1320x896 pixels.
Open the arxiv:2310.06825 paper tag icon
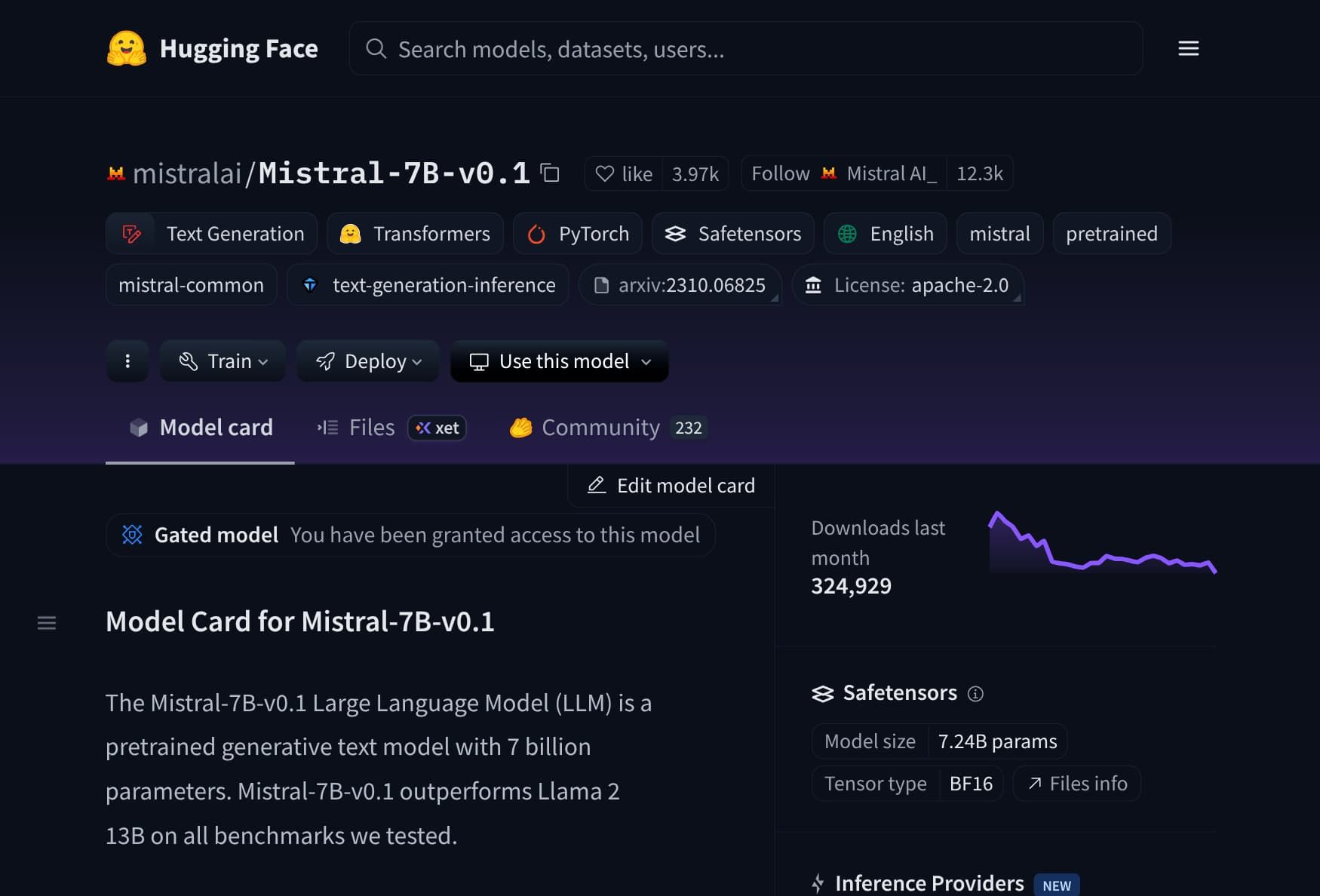pos(601,285)
